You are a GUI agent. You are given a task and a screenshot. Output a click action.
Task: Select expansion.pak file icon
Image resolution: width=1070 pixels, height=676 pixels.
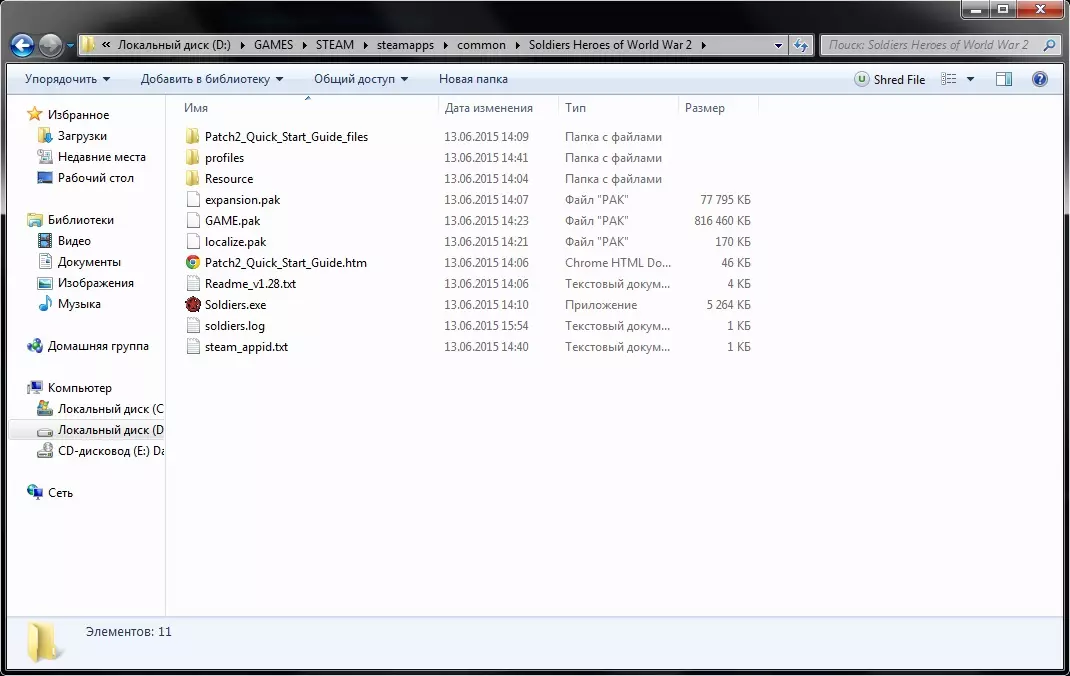tap(192, 200)
